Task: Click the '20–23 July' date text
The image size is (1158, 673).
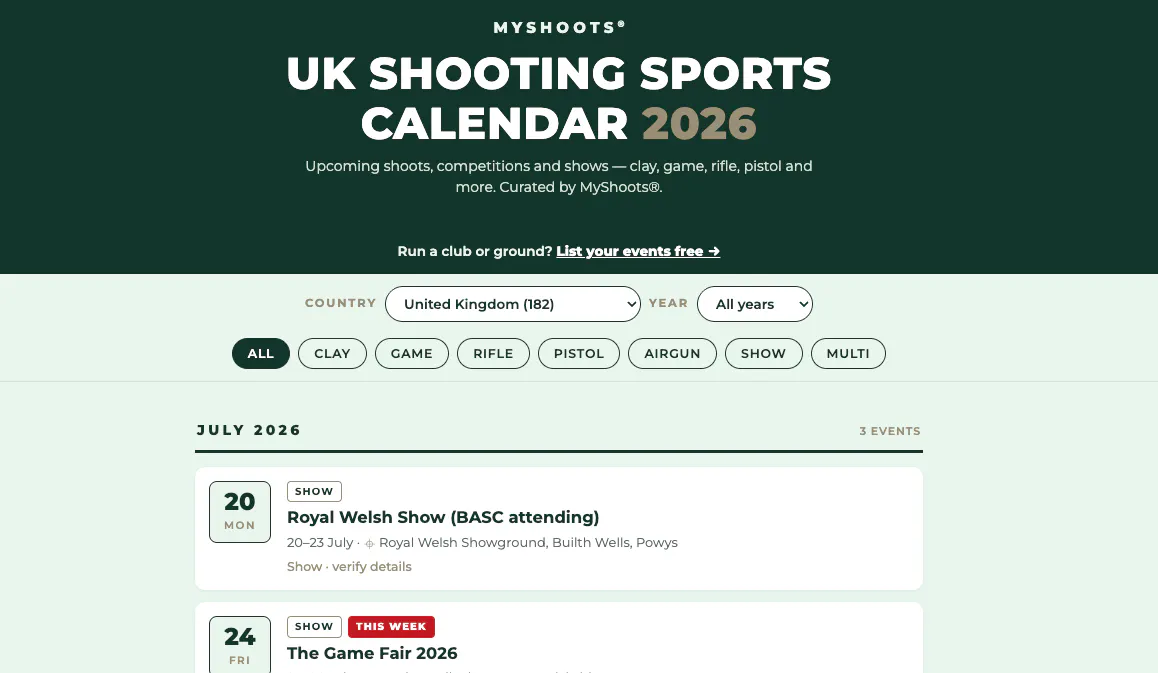Action: point(320,542)
